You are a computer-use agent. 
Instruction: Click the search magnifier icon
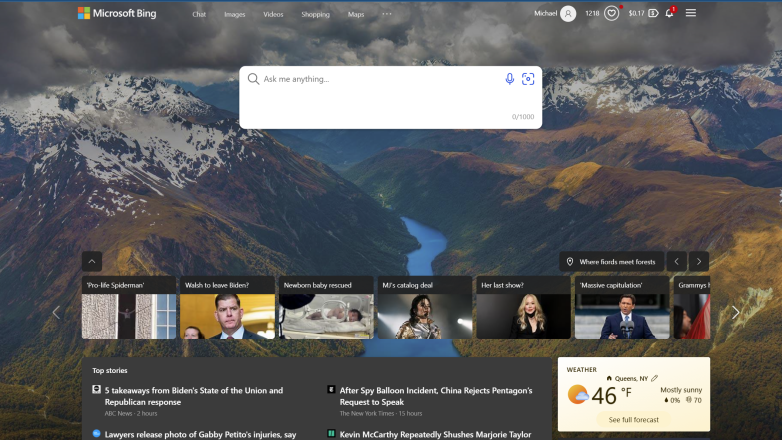coord(253,79)
